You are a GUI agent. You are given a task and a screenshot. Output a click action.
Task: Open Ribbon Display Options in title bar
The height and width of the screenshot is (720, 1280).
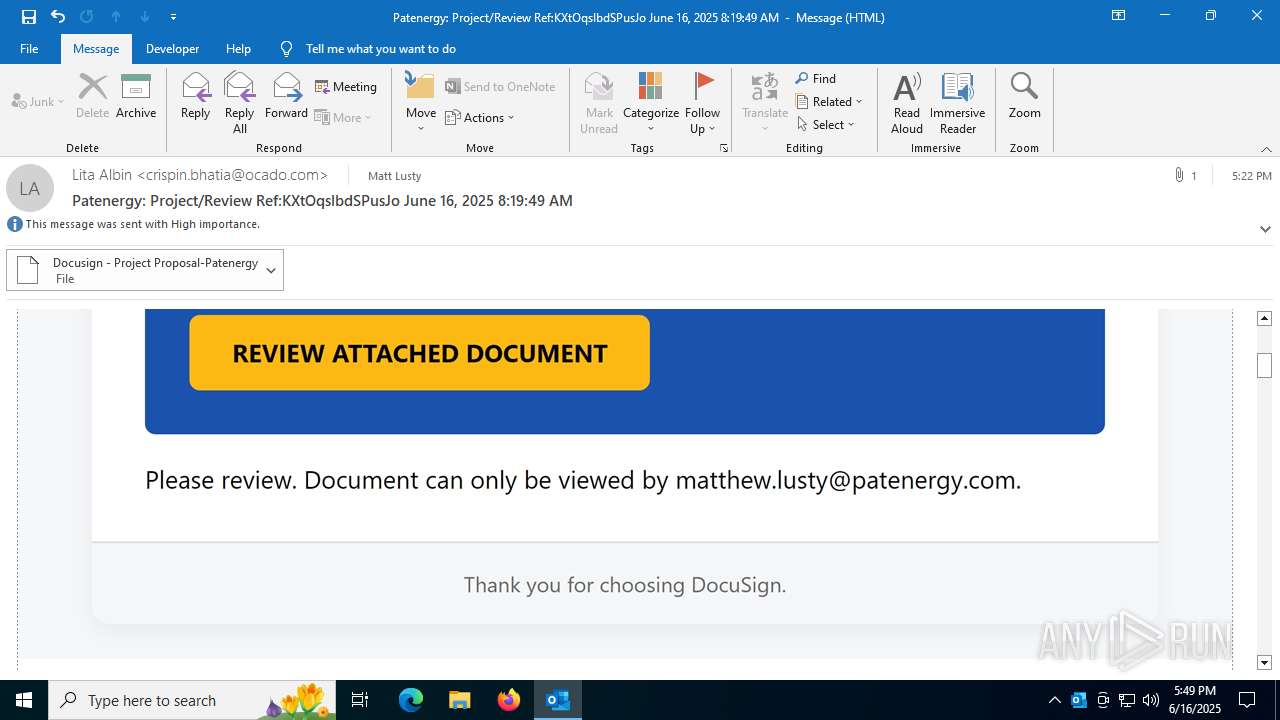[x=1119, y=16]
